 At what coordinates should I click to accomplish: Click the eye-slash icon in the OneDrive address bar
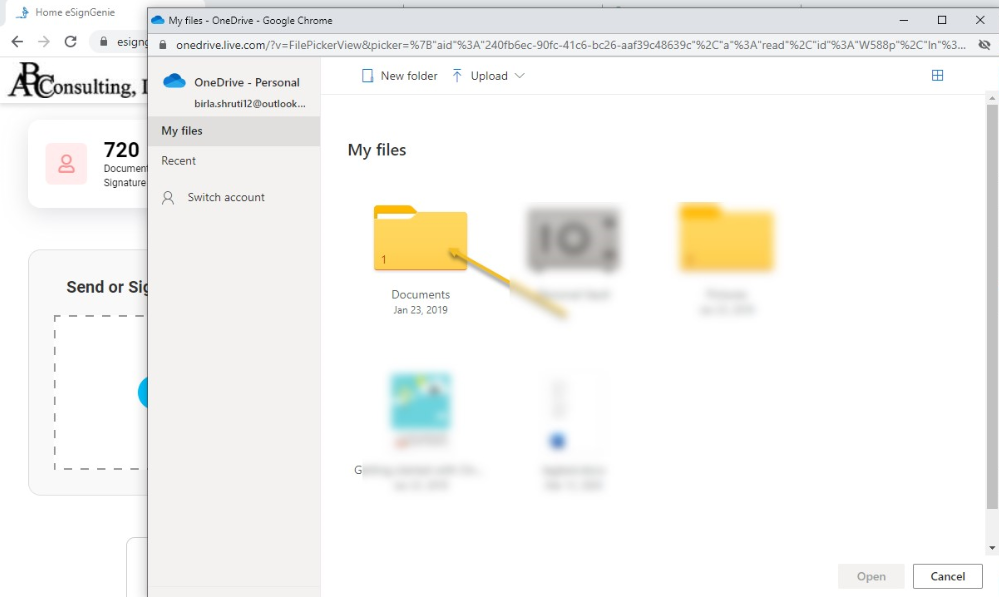click(984, 45)
